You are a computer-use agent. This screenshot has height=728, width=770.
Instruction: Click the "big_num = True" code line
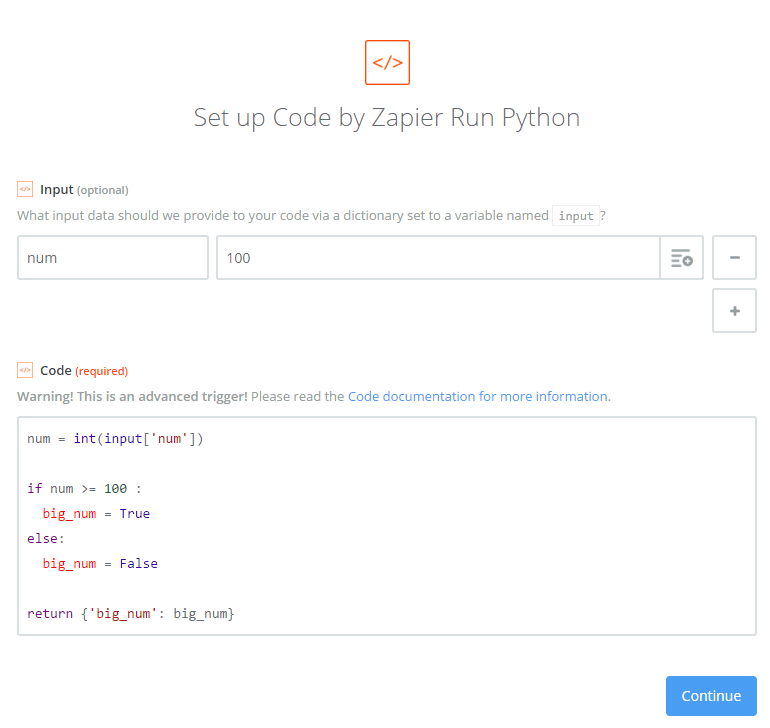pos(96,513)
